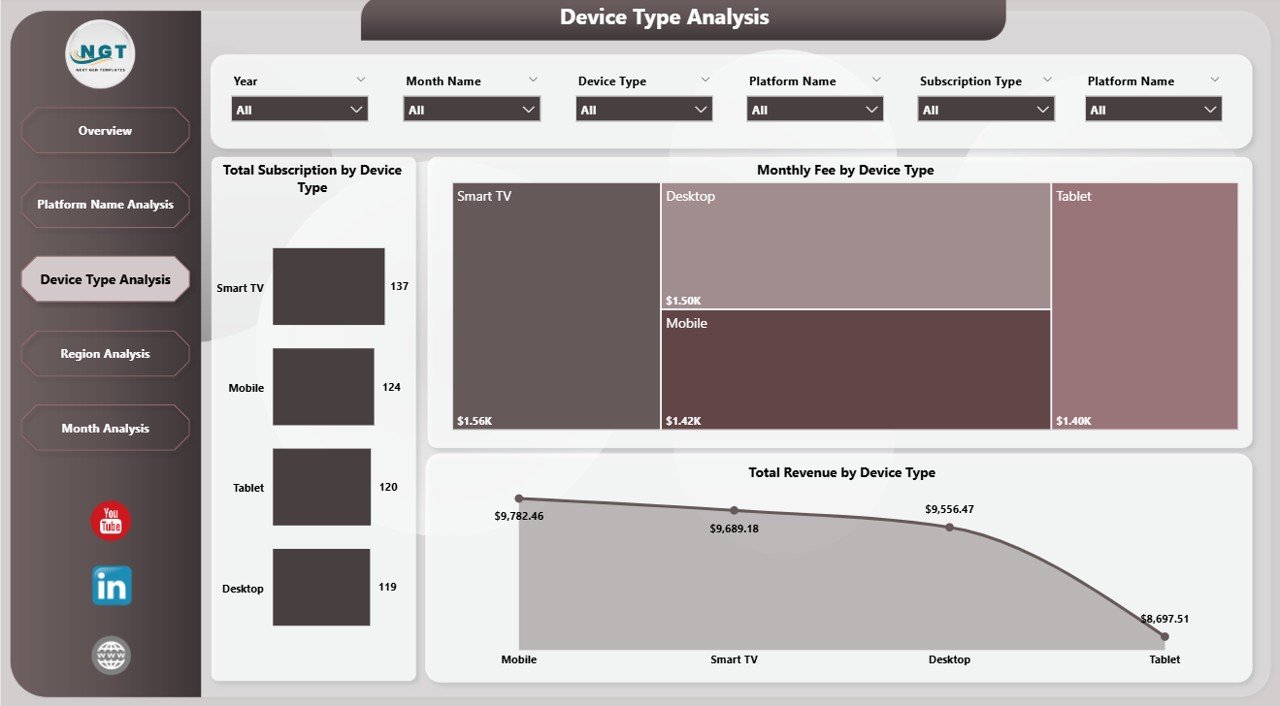The height and width of the screenshot is (706, 1280).
Task: Click the Mobile segment in Monthly Fee treemap
Action: [855, 370]
